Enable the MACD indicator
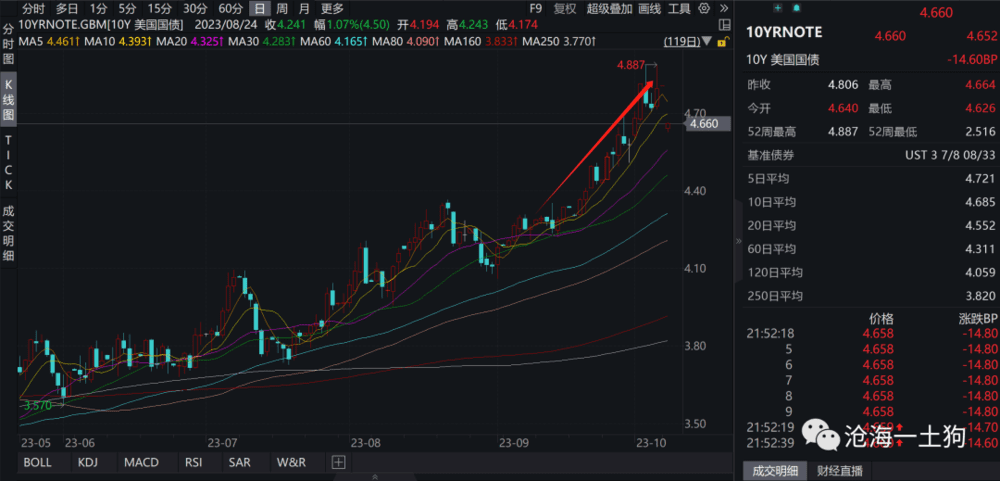 (x=142, y=462)
